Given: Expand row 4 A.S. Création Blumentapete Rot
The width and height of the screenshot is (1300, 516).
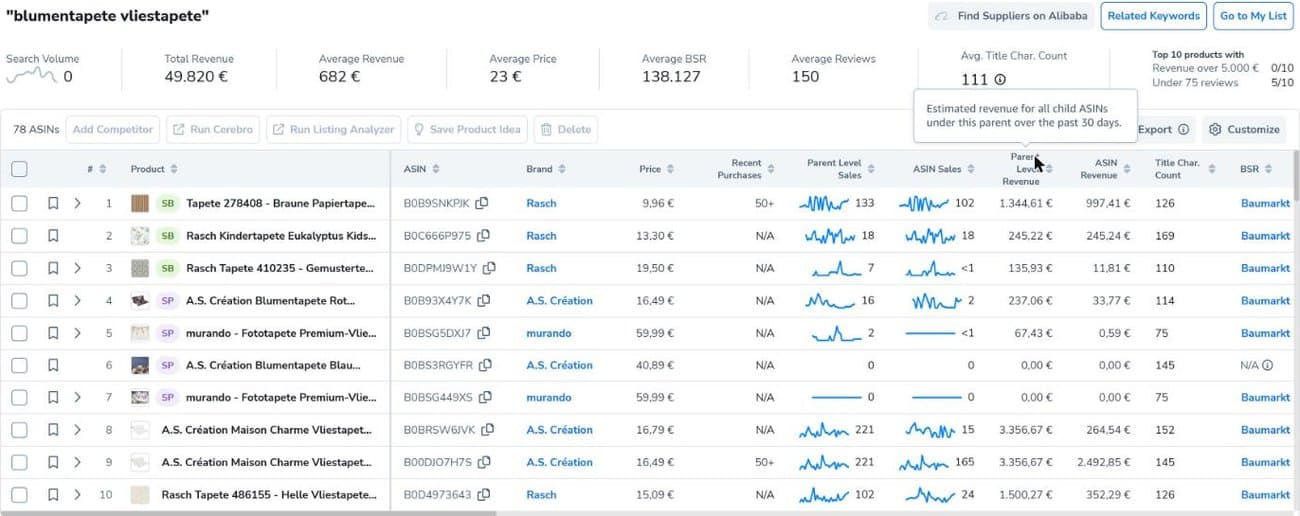Looking at the screenshot, I should [x=77, y=301].
